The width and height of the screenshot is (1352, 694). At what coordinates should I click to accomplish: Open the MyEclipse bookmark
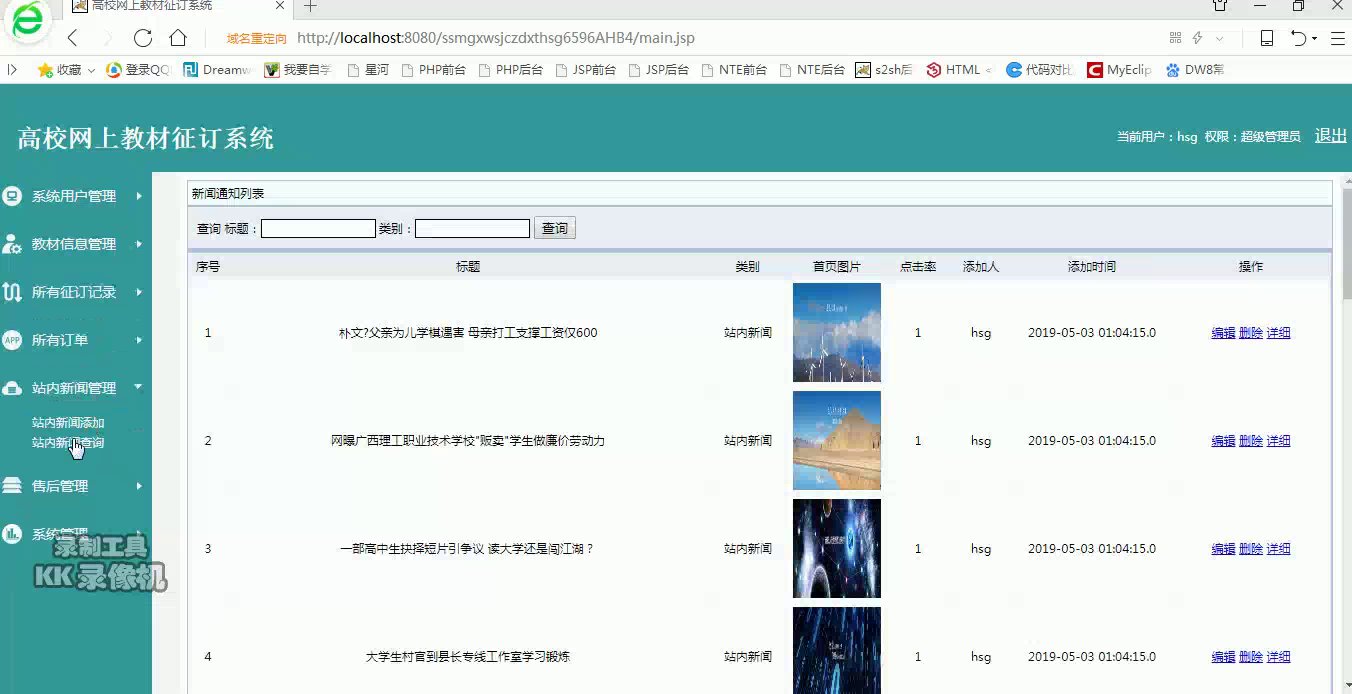click(1119, 70)
